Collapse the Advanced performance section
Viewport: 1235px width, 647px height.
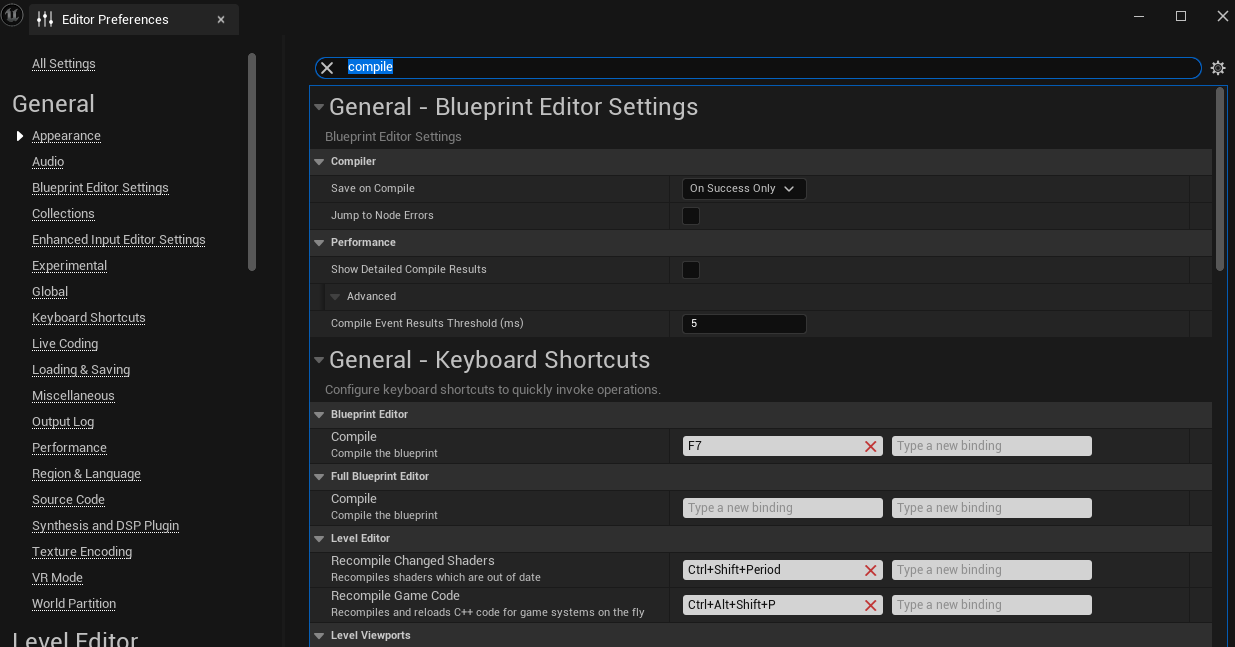(336, 297)
